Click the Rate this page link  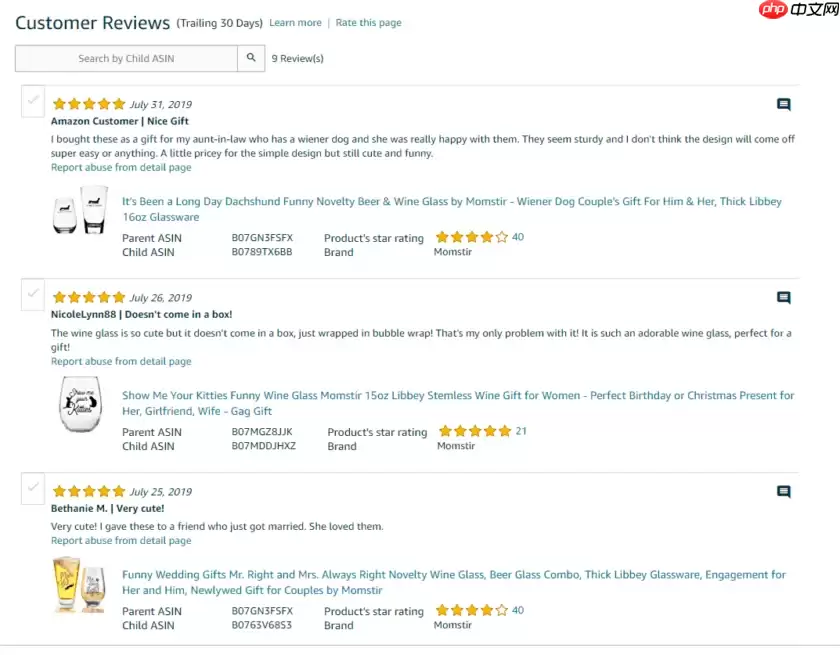click(x=368, y=23)
